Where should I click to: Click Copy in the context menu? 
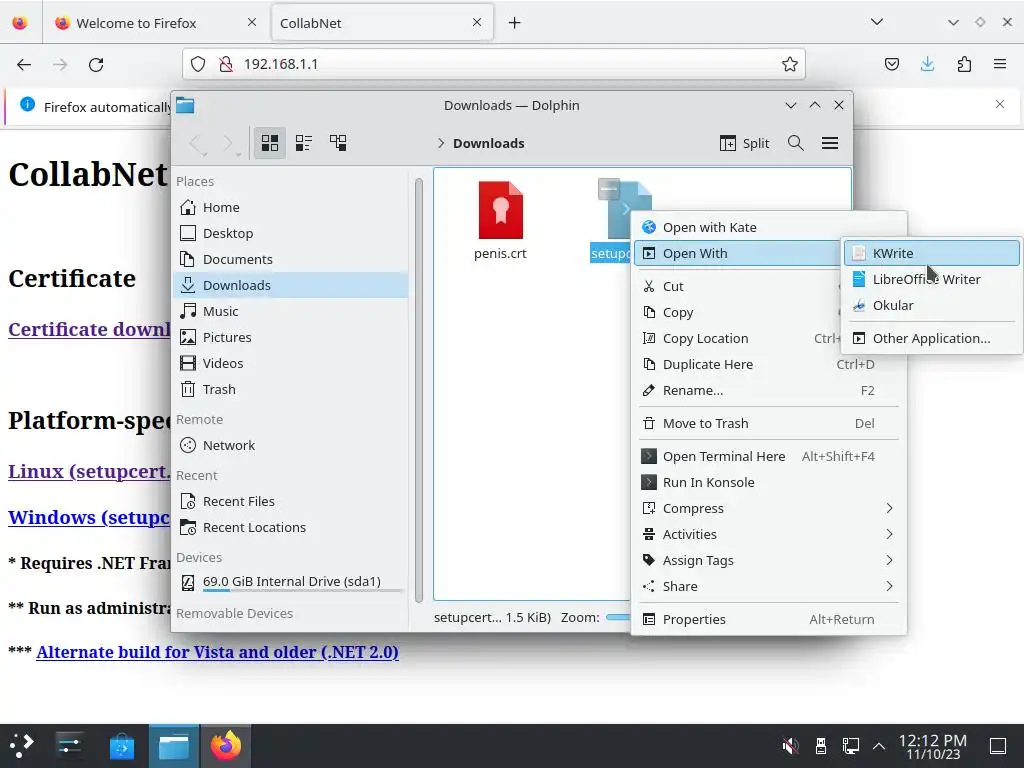click(x=739, y=312)
